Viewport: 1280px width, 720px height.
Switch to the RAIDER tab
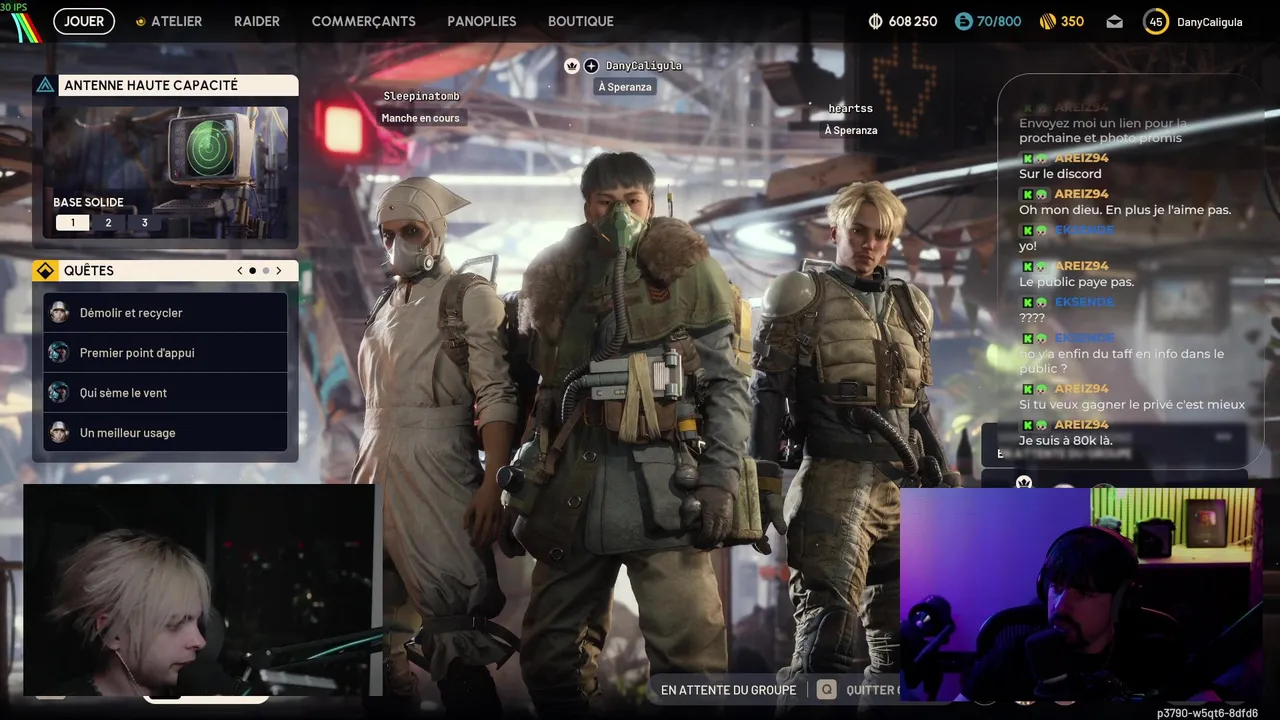[x=257, y=21]
